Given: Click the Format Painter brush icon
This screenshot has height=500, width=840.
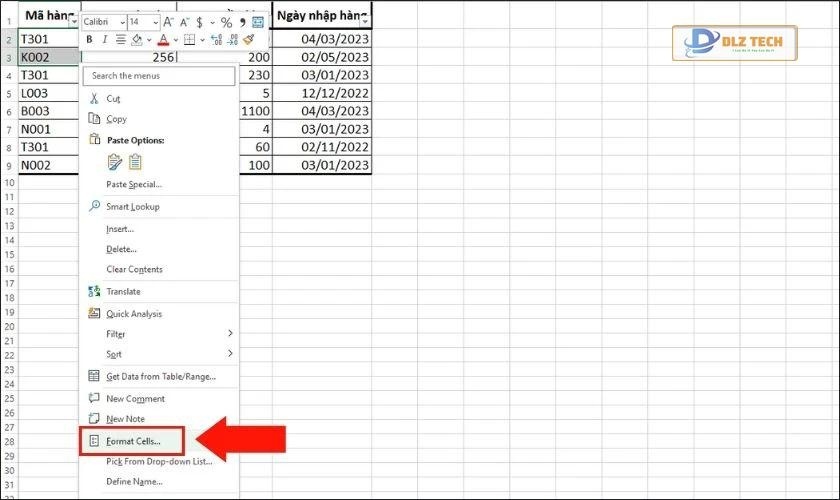Looking at the screenshot, I should [248, 39].
